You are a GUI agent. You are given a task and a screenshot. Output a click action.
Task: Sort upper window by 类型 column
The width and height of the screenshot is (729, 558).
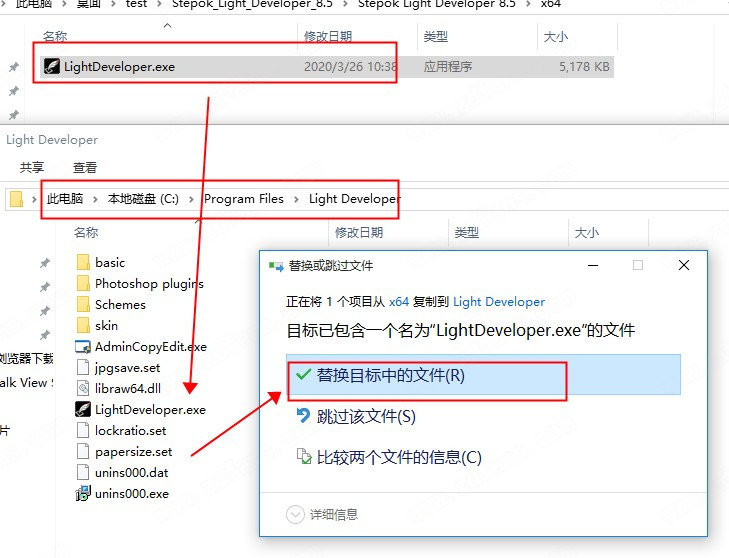[436, 36]
